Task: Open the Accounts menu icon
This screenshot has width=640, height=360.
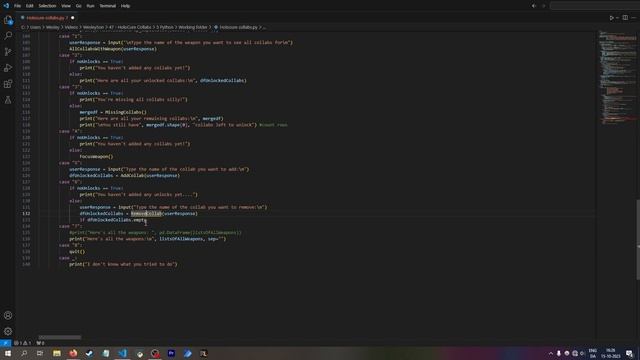Action: point(8,315)
